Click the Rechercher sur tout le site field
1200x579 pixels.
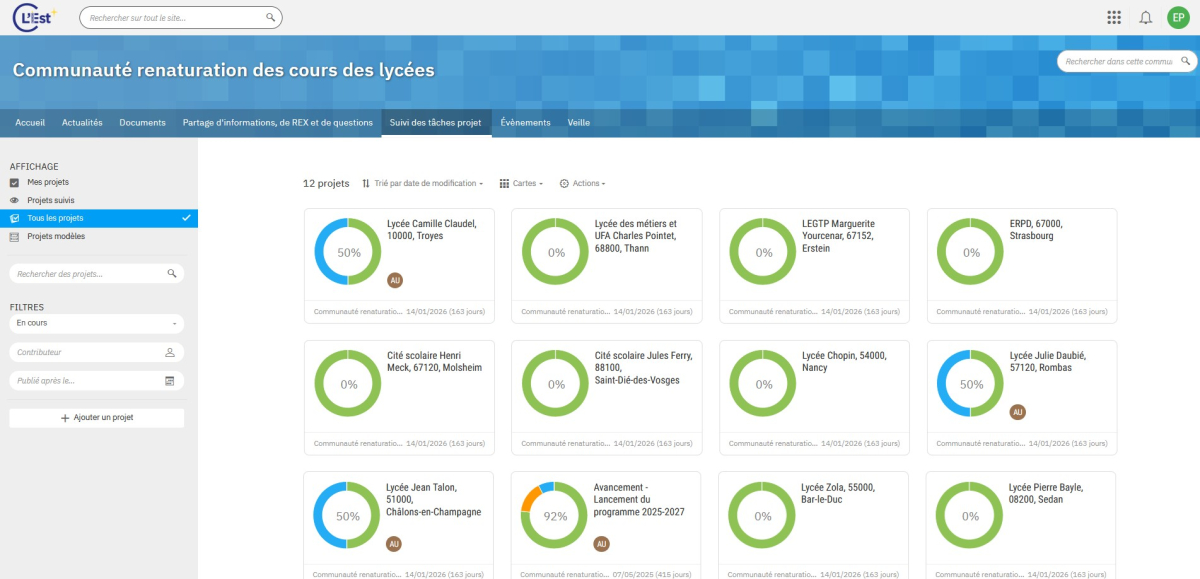tap(181, 18)
